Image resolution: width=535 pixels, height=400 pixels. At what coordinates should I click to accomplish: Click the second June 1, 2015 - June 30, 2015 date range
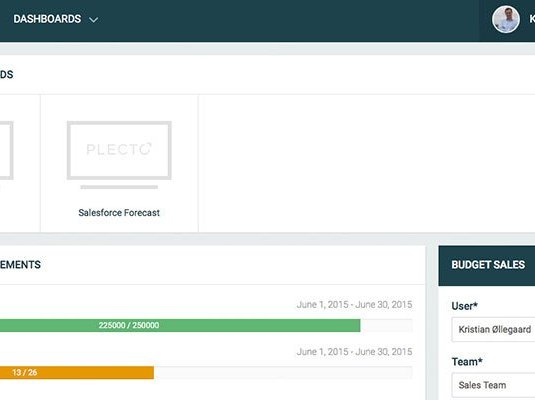tap(354, 352)
